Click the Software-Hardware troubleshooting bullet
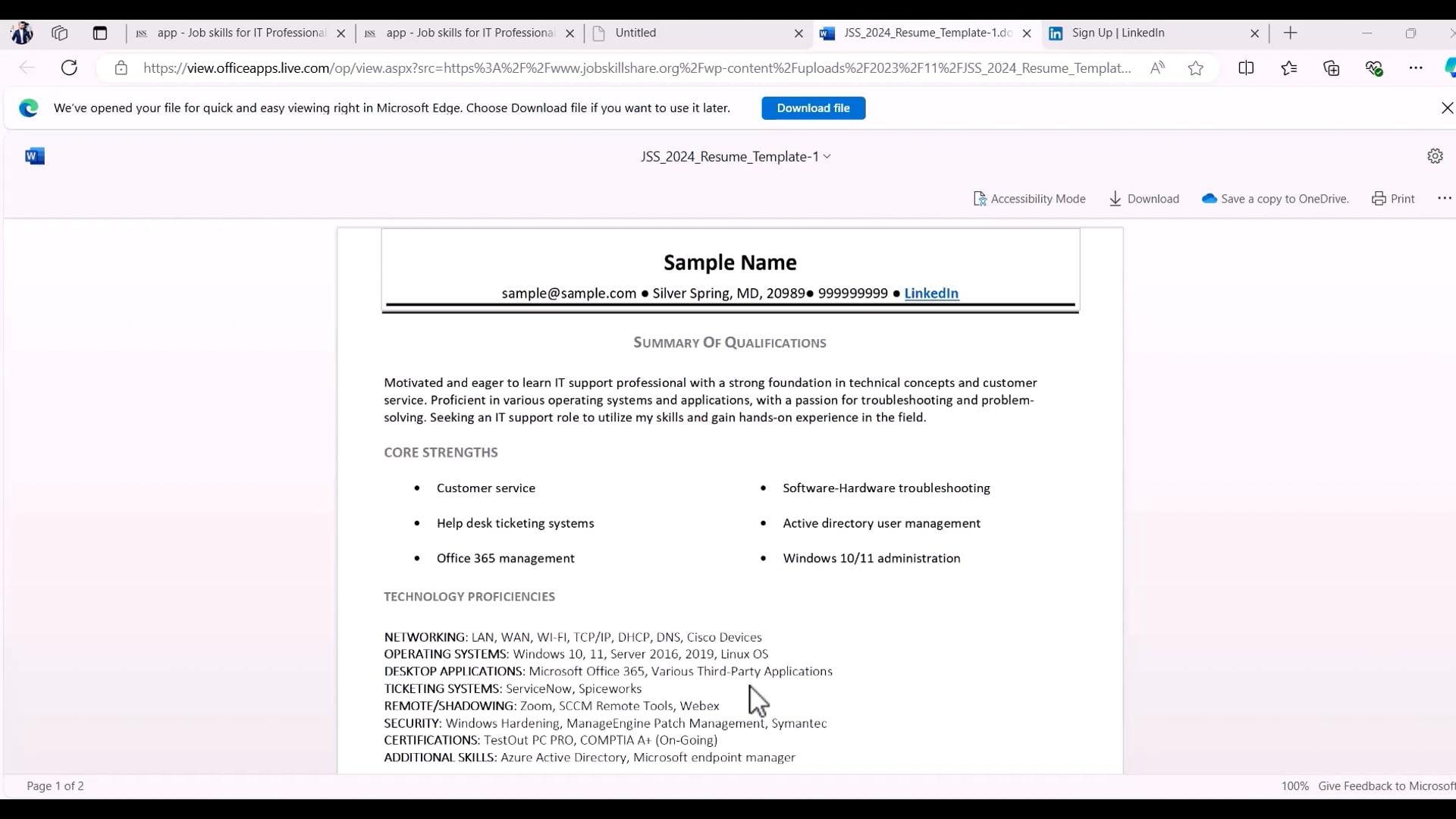This screenshot has width=1456, height=819. 886,488
